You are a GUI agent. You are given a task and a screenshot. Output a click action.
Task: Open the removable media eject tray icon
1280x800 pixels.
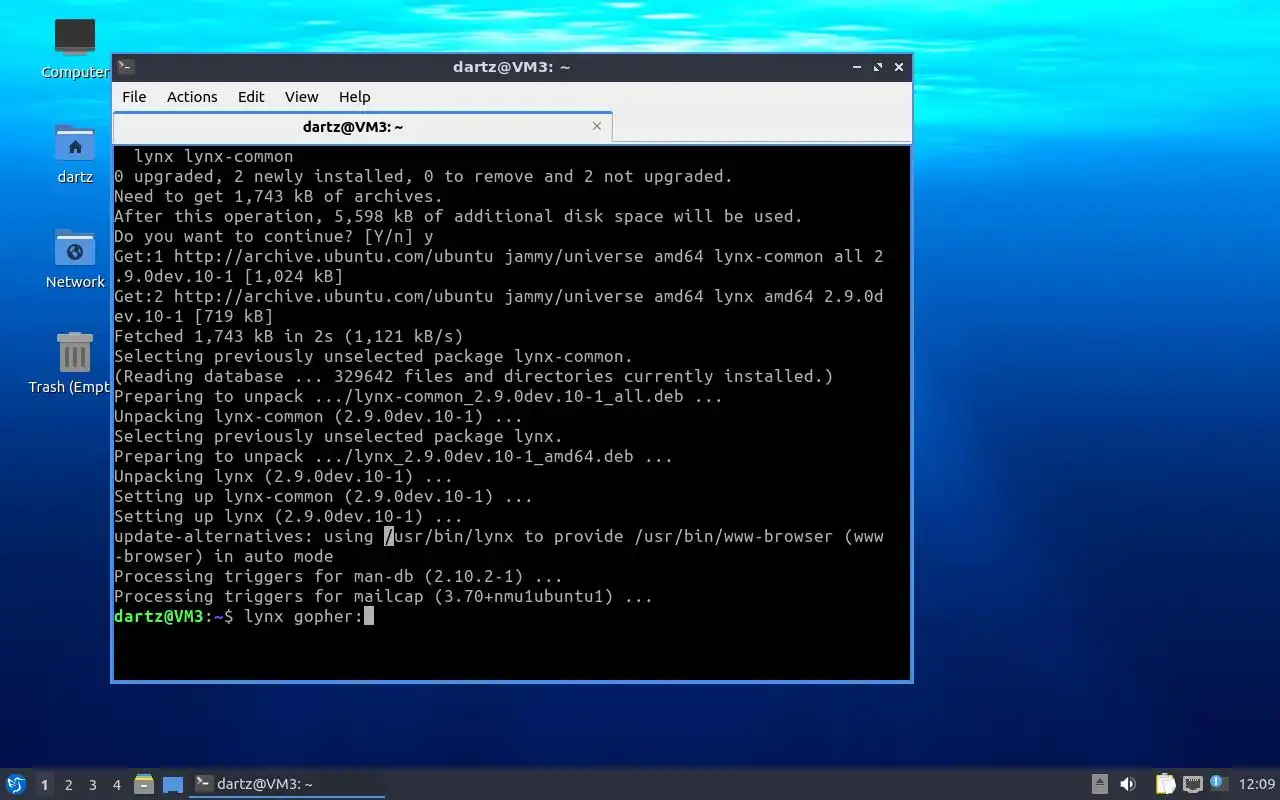click(1100, 784)
